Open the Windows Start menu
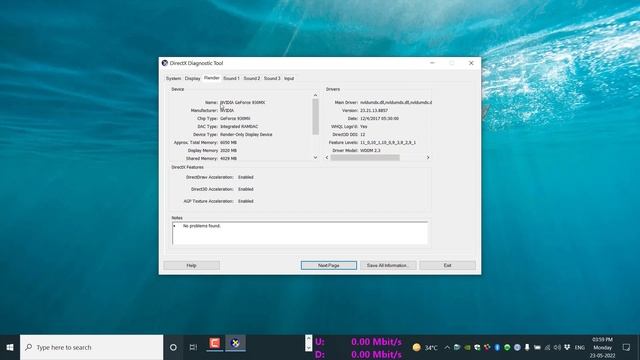This screenshot has width=640, height=360. [10, 347]
